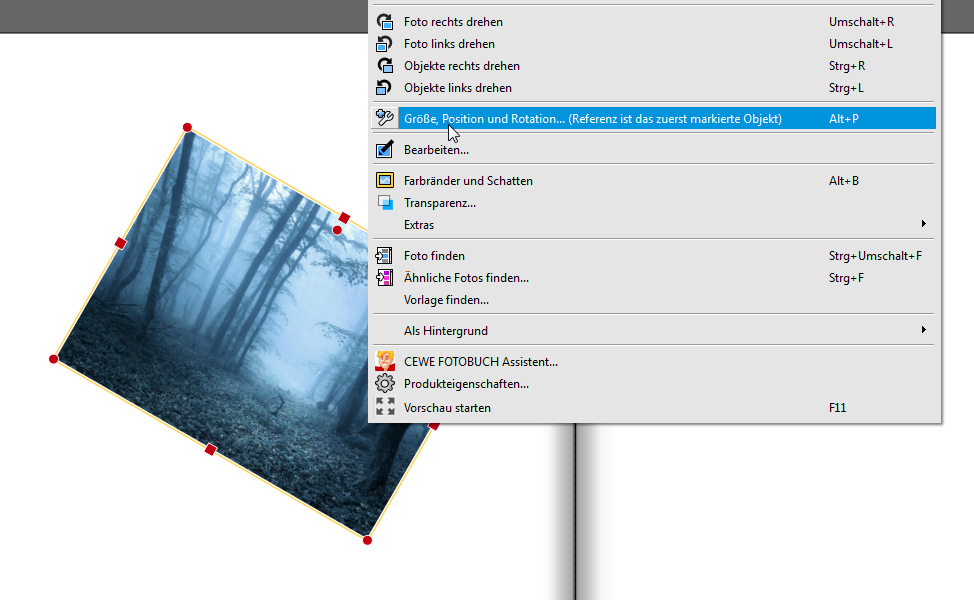The height and width of the screenshot is (600, 974).
Task: Open Produkteigenschaften... menu entry
Action: [x=654, y=384]
